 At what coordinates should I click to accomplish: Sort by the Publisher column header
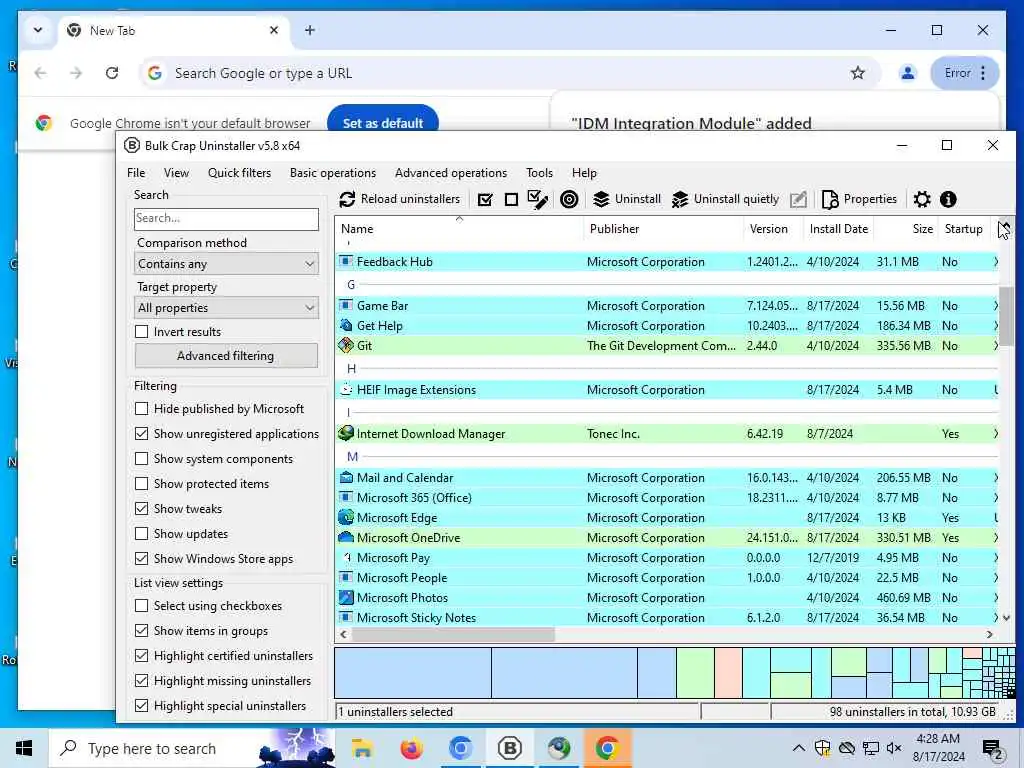point(664,229)
